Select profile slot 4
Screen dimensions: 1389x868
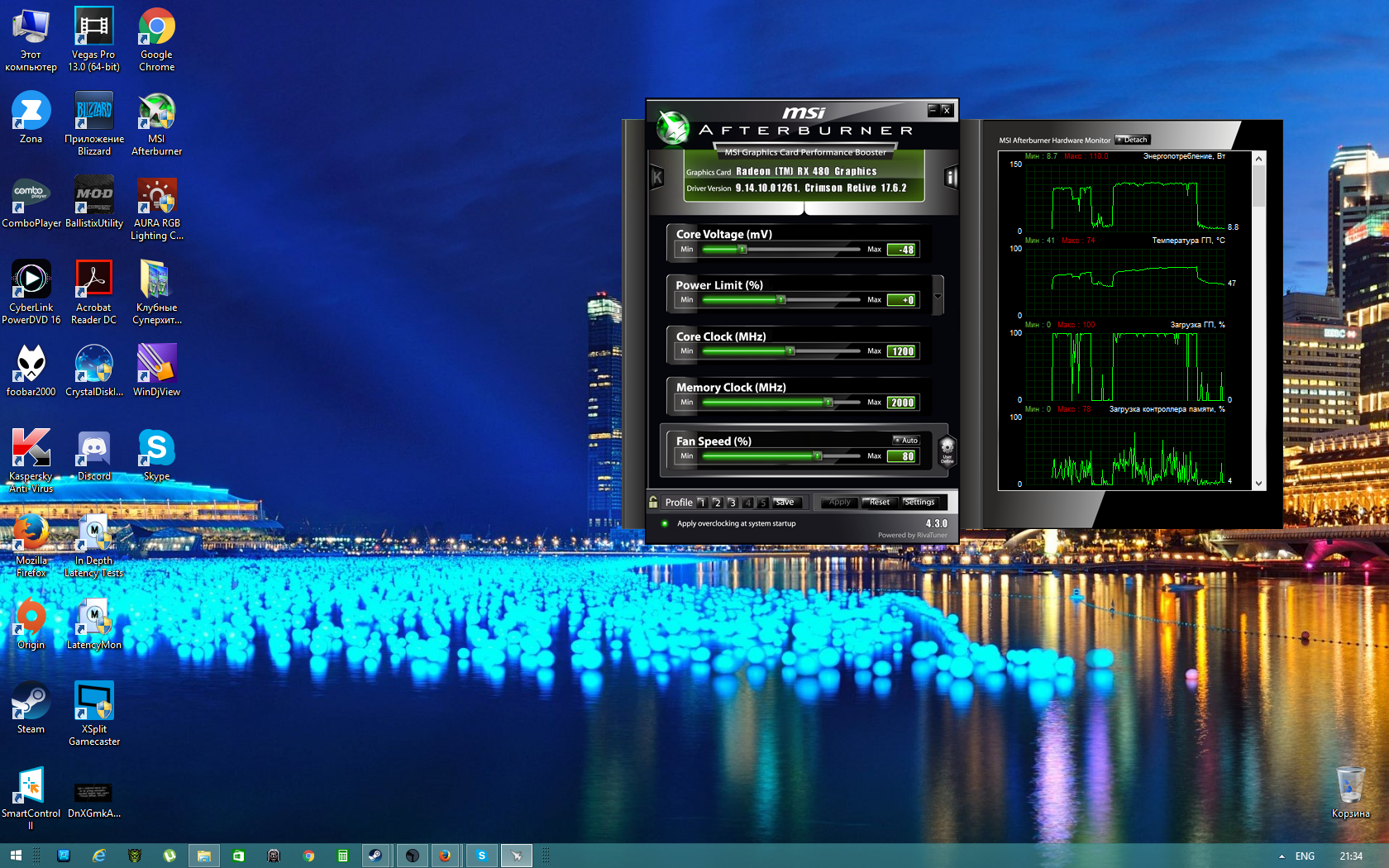(747, 503)
